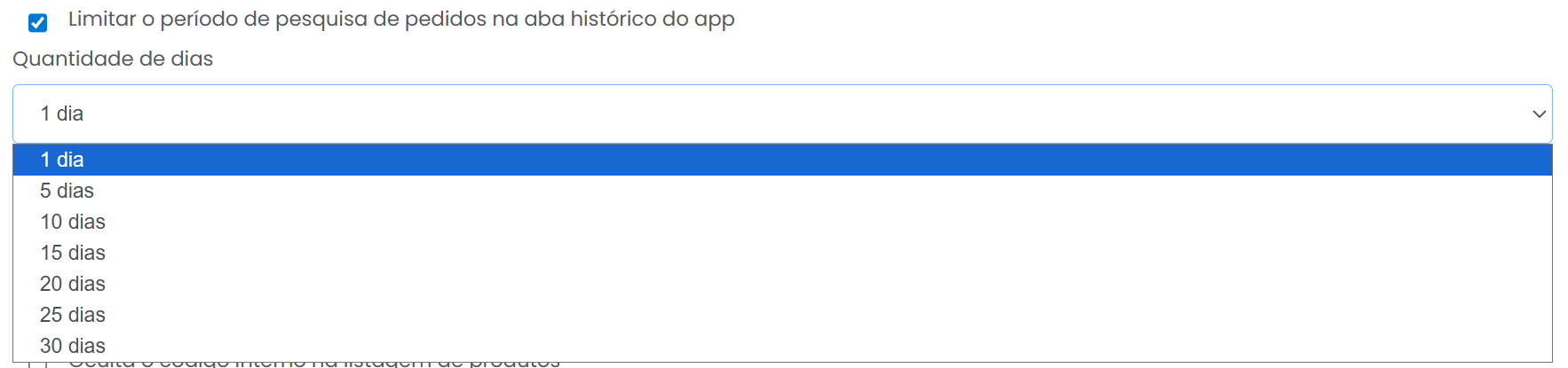Select 25 dias from the dropdown
Screen dimensions: 1568x368
(73, 315)
